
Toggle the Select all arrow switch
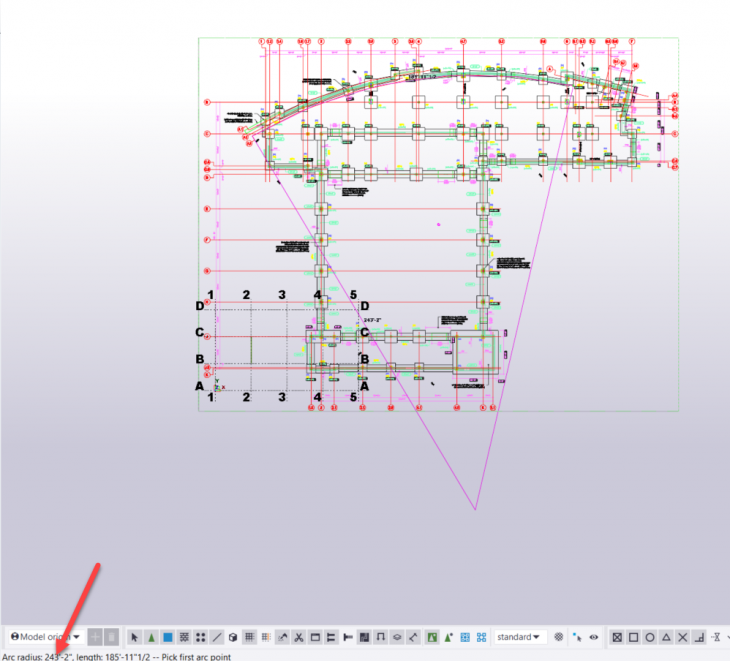tap(135, 637)
